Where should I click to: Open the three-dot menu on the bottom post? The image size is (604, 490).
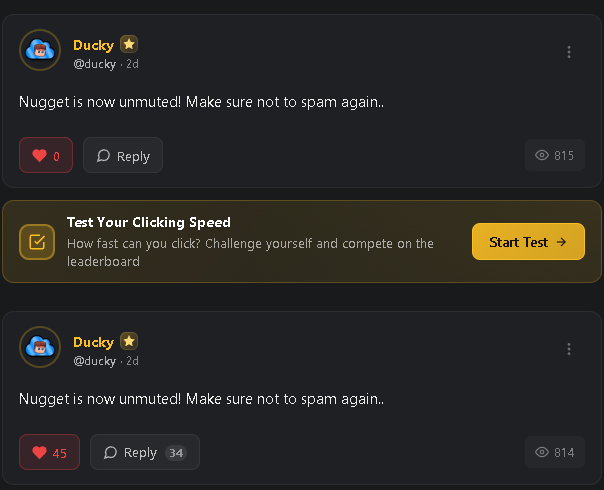coord(569,349)
